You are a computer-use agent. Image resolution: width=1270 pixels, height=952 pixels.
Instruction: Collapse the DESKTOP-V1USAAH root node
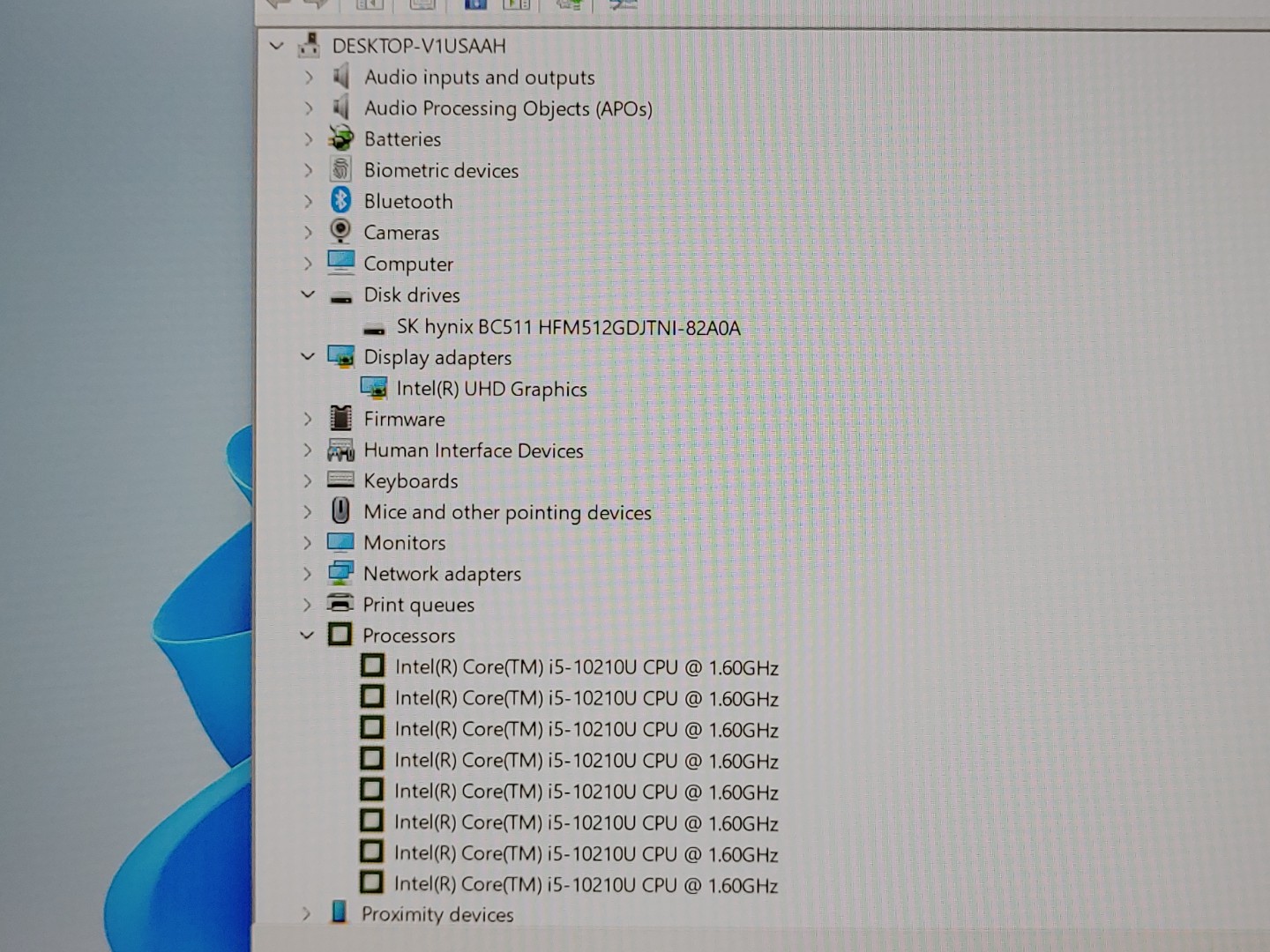[277, 46]
